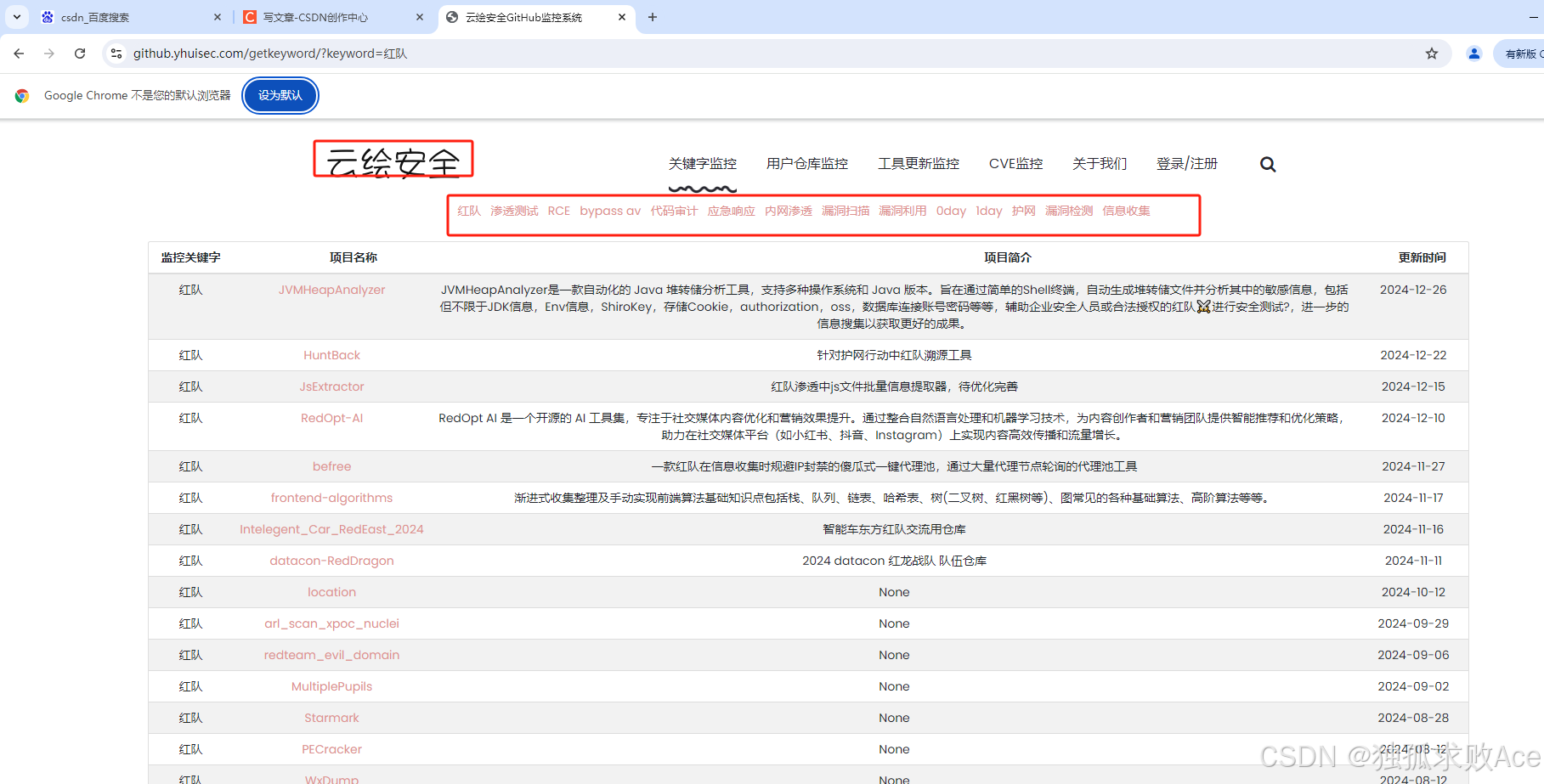Open the 用户仓库监控 menu item

(x=806, y=163)
